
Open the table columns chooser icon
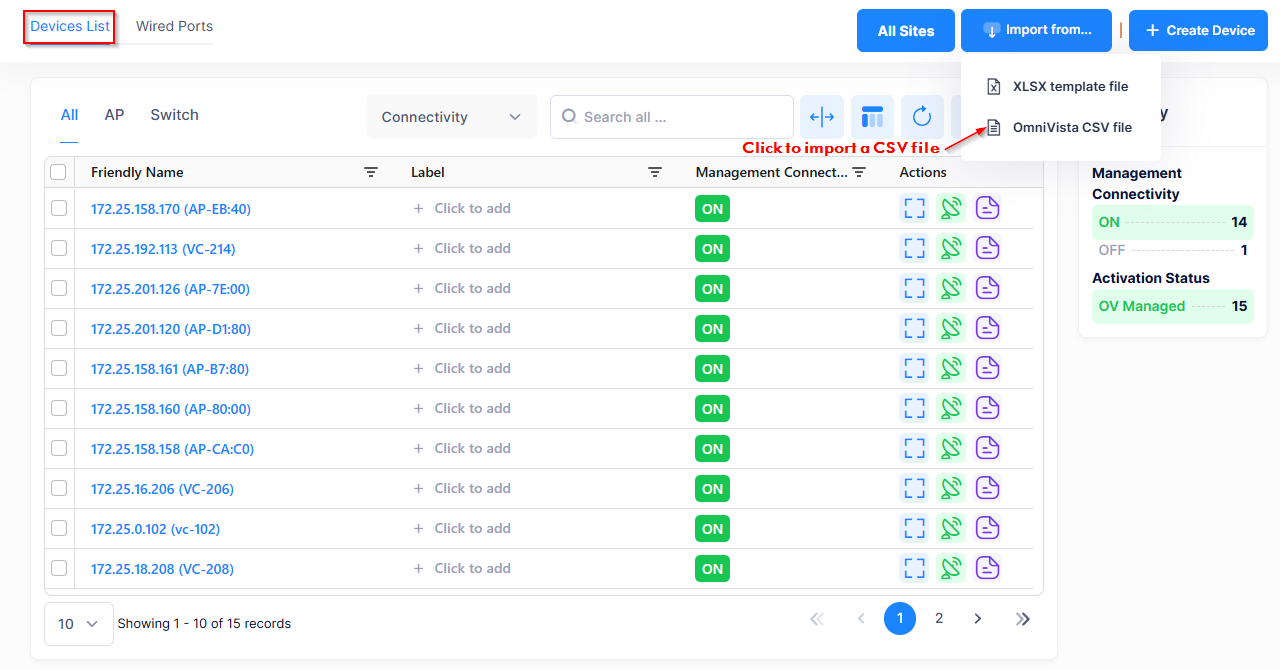[872, 117]
